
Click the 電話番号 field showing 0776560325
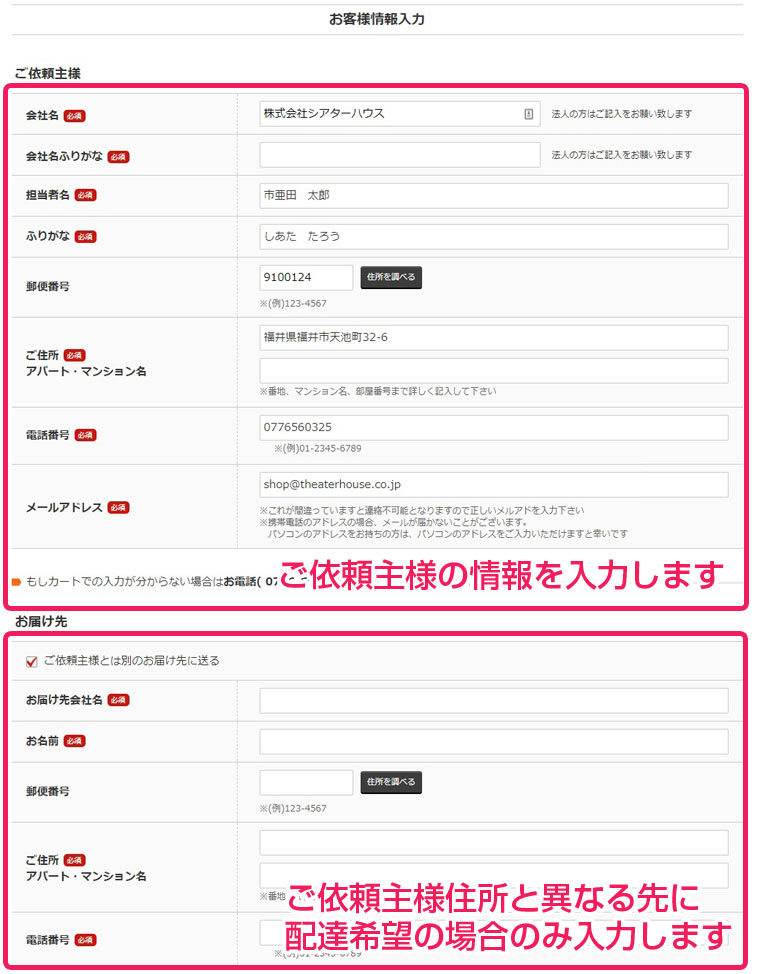493,428
